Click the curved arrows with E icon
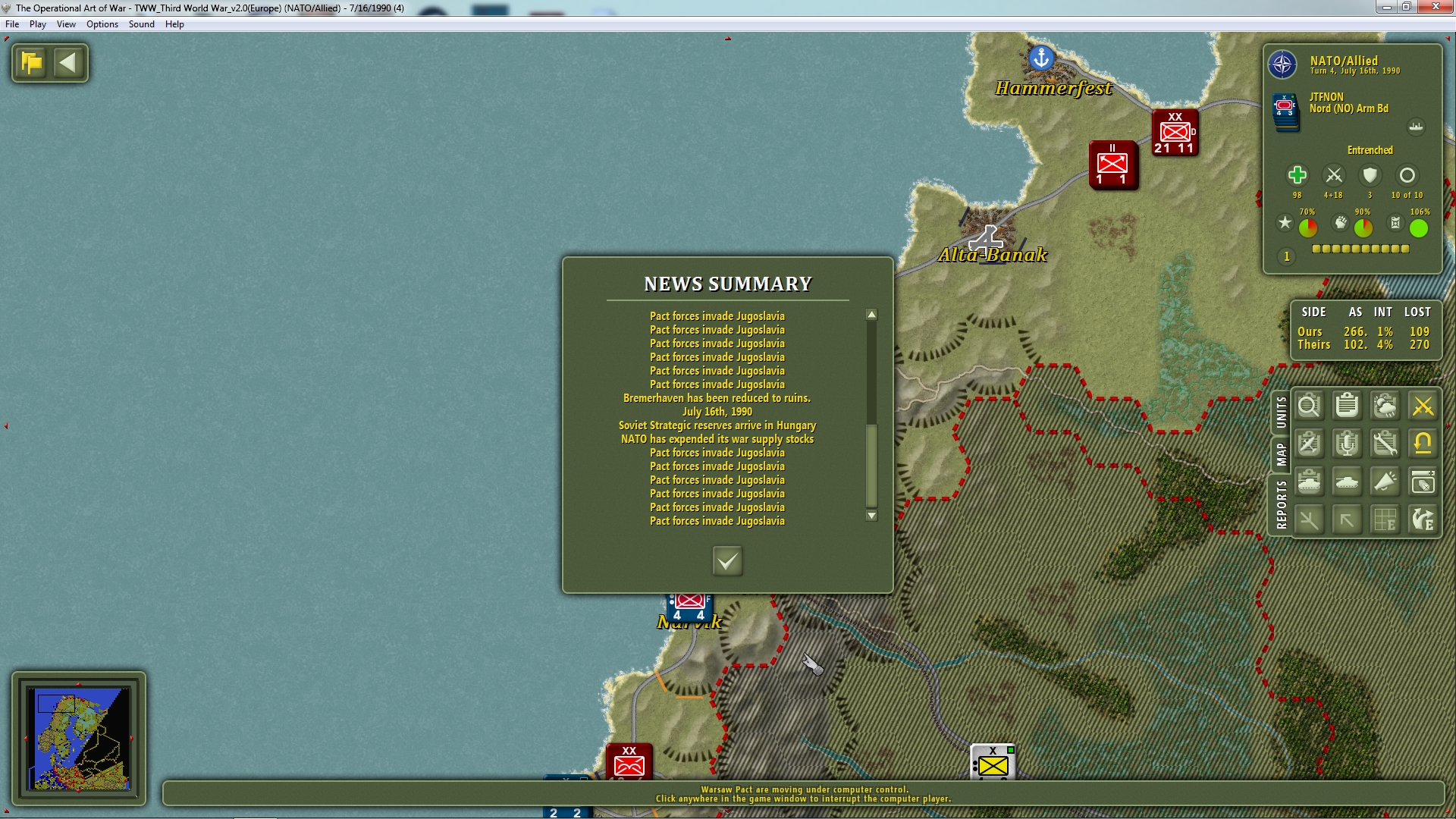 pyautogui.click(x=1423, y=519)
